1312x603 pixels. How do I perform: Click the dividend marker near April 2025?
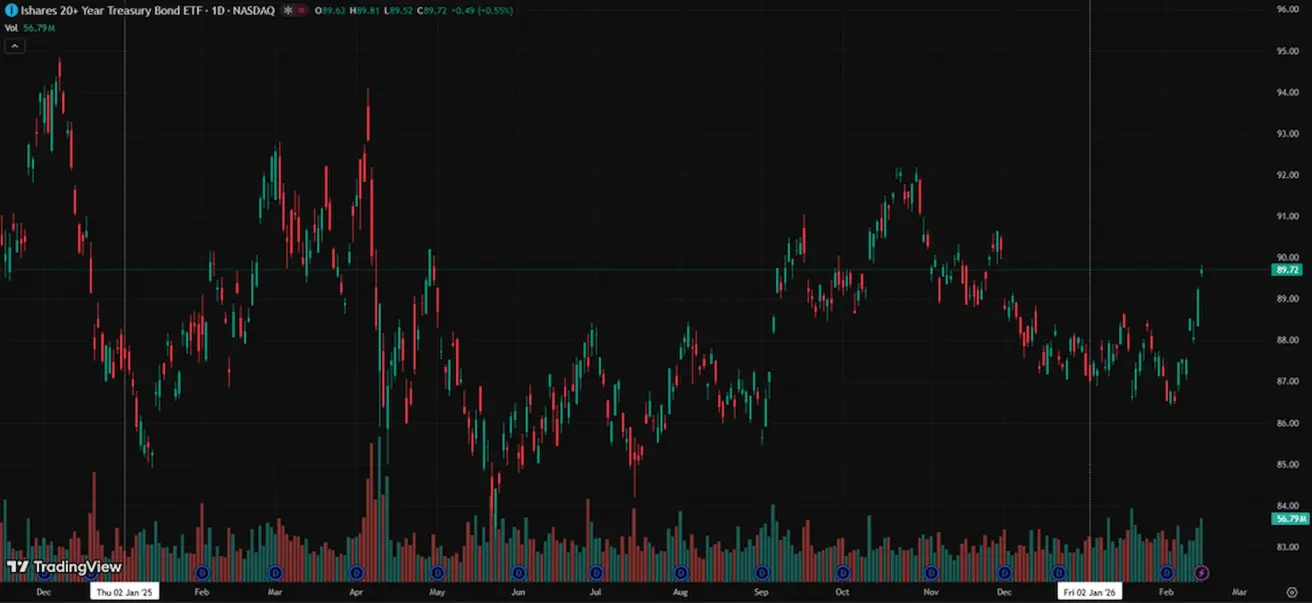357,573
